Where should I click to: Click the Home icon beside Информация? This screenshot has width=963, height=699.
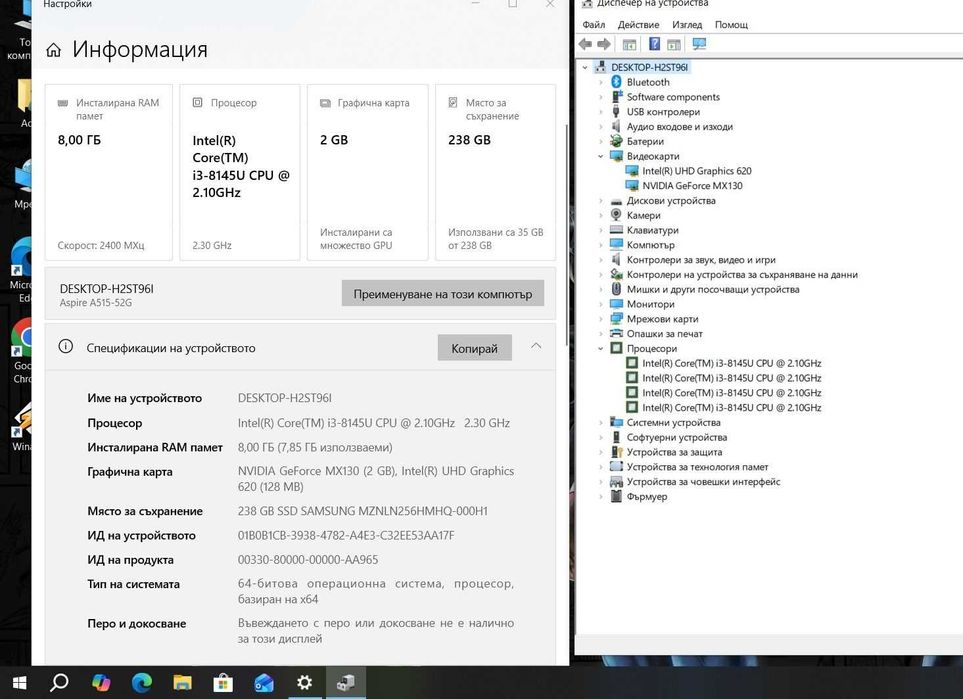tap(53, 50)
